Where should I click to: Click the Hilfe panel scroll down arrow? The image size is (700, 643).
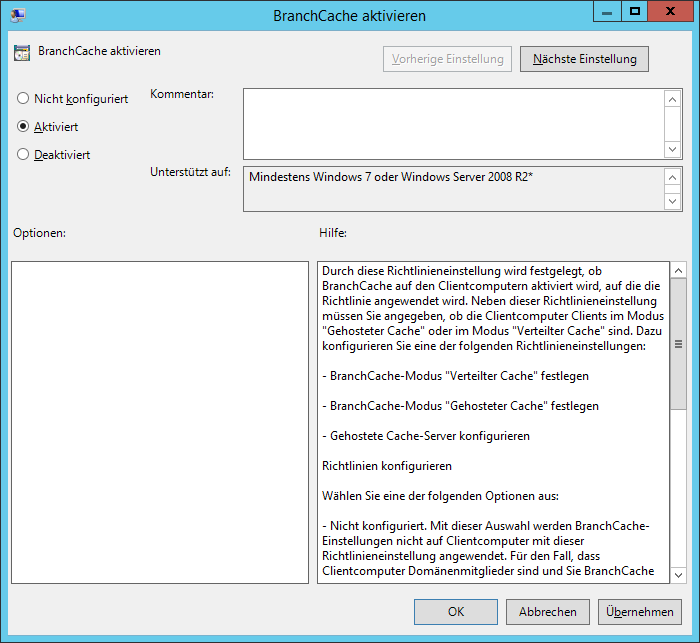(679, 575)
